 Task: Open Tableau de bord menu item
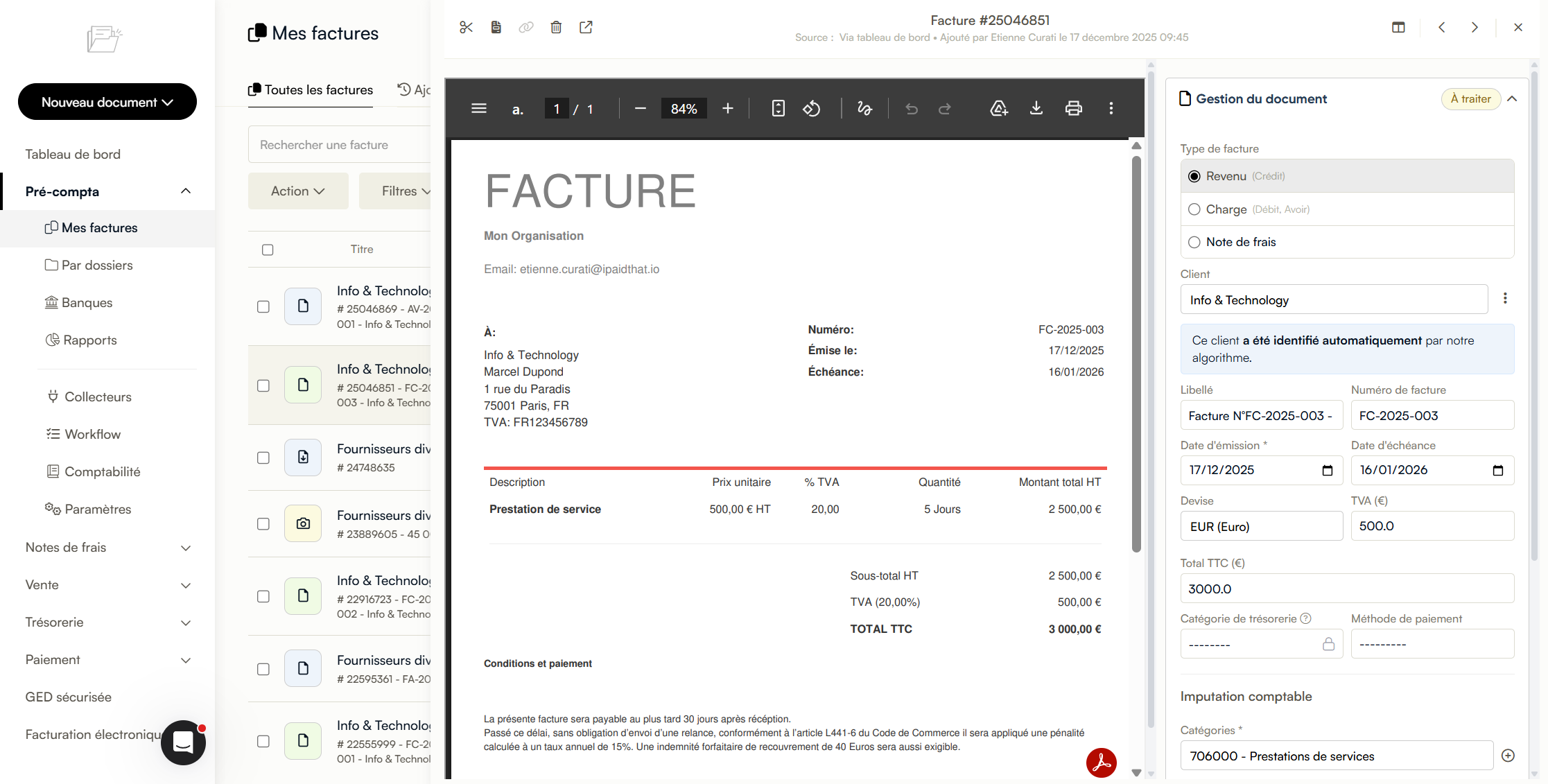tap(73, 154)
